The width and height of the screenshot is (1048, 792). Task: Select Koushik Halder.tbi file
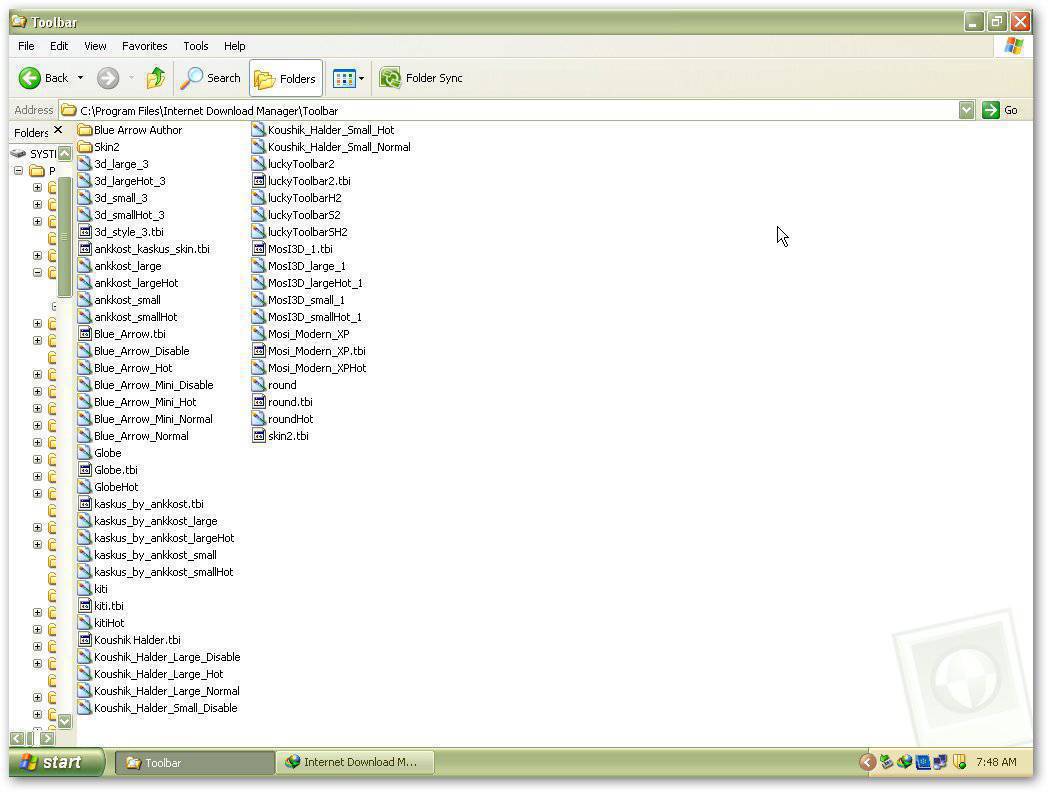[130, 640]
